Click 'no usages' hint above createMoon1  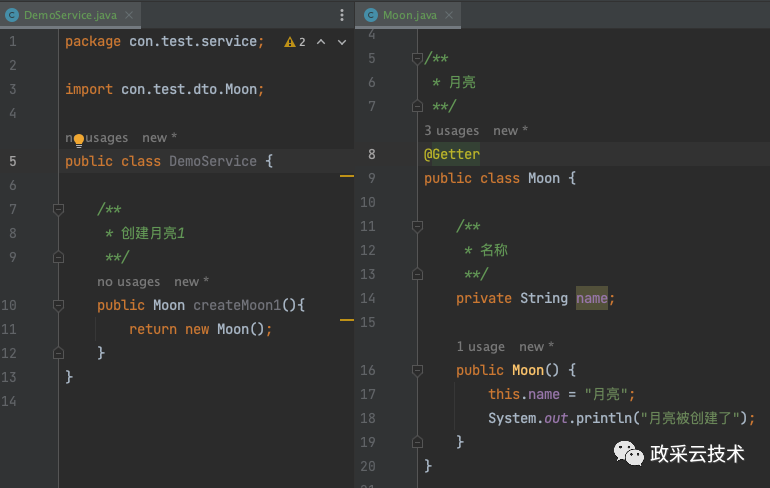(128, 282)
